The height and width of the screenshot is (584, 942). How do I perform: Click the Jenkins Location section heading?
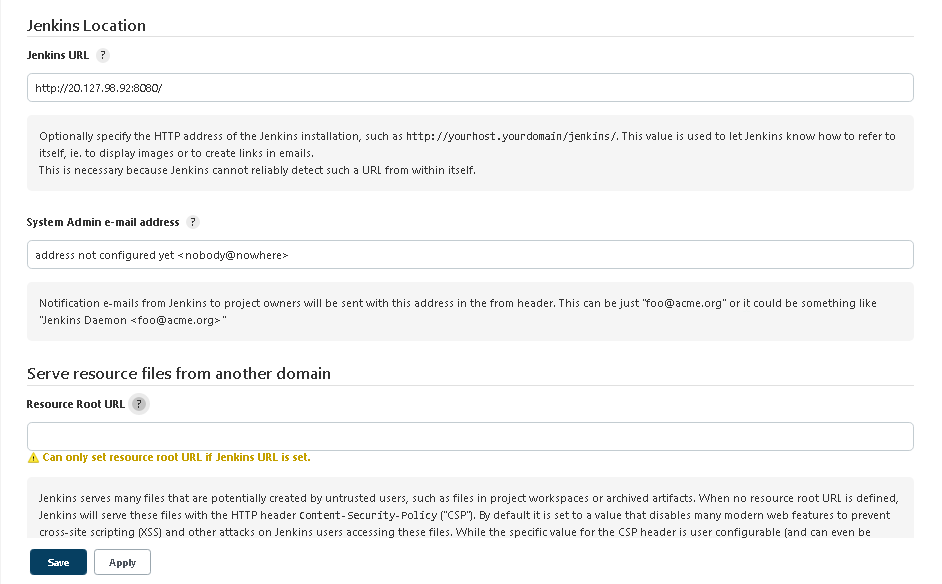coord(86,26)
